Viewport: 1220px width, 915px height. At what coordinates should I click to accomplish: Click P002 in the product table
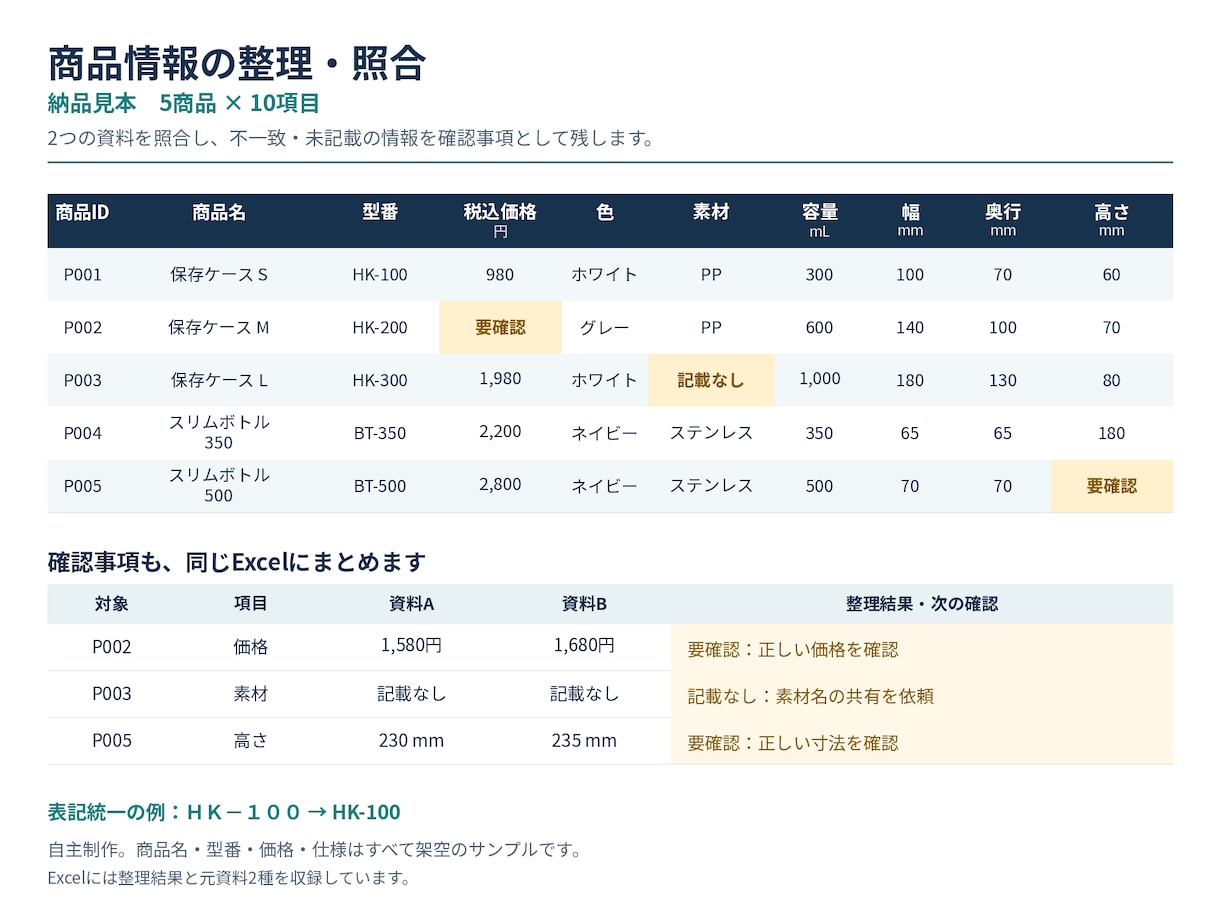pyautogui.click(x=83, y=328)
